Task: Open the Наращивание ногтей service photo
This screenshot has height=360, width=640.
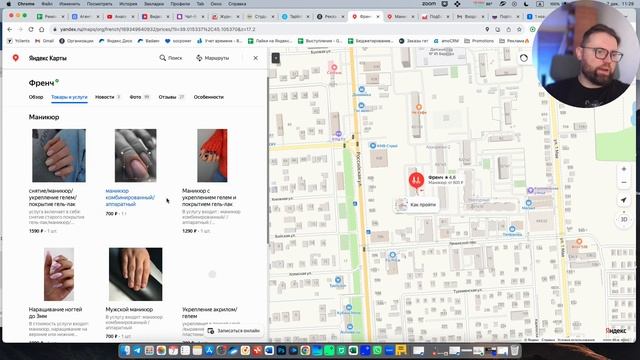Action: [59, 274]
